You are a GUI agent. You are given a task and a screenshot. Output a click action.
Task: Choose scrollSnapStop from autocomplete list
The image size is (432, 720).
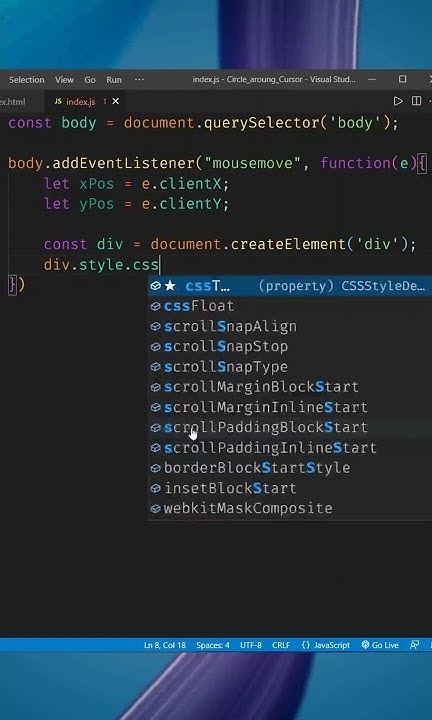pos(290,346)
